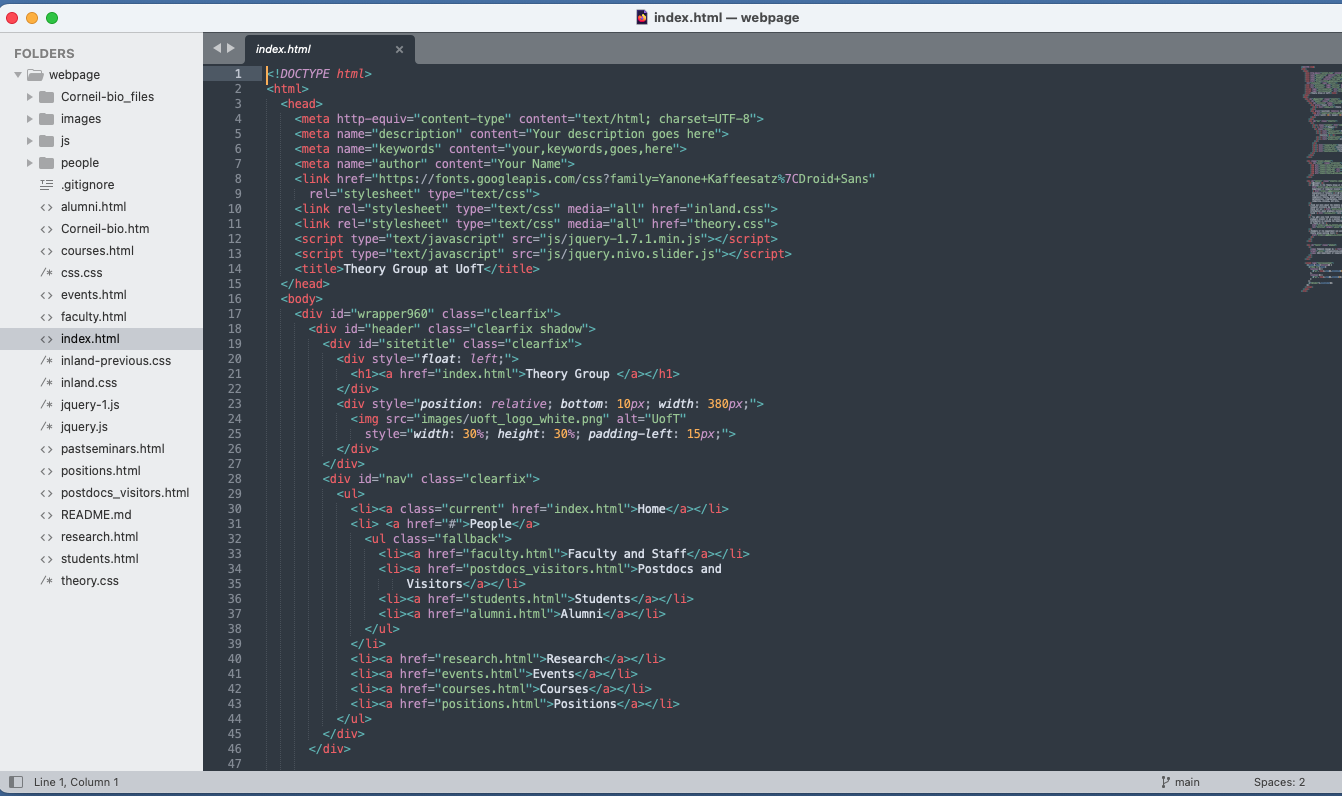
Task: Open faculty.html in the sidebar
Action: [94, 317]
